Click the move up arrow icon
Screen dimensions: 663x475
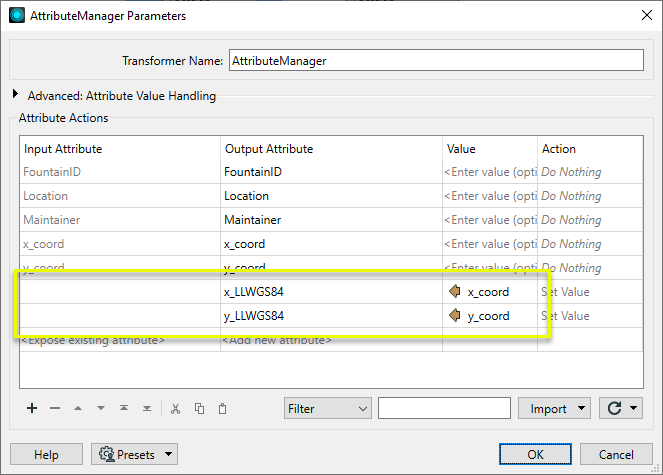point(78,408)
